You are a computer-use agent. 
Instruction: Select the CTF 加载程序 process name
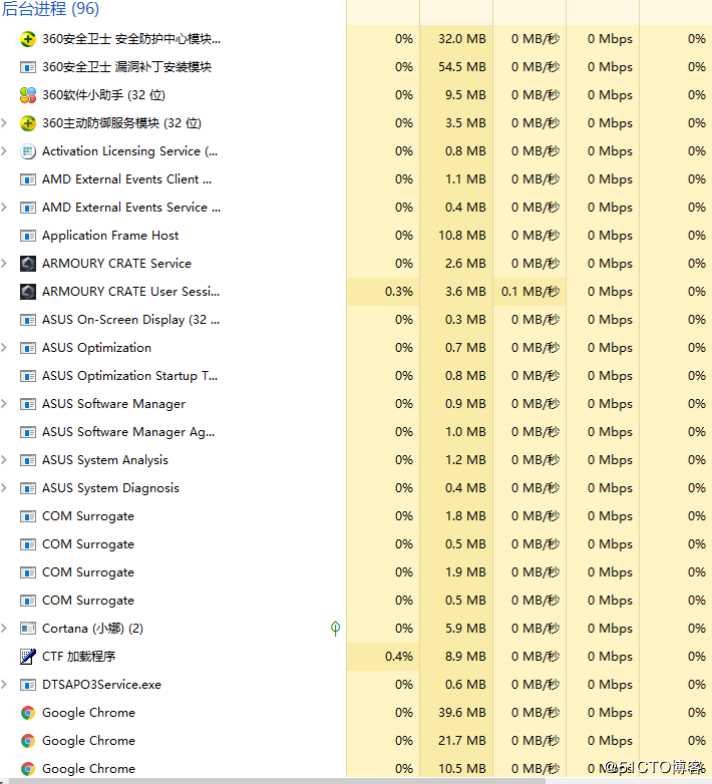tap(78, 656)
